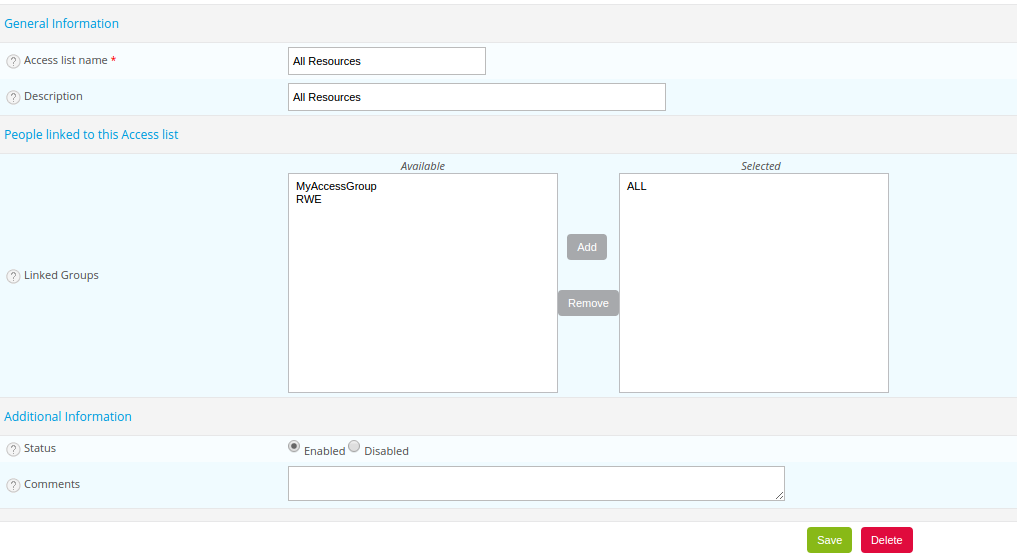The width and height of the screenshot is (1017, 556).
Task: Focus the Access list name field
Action: 387,61
